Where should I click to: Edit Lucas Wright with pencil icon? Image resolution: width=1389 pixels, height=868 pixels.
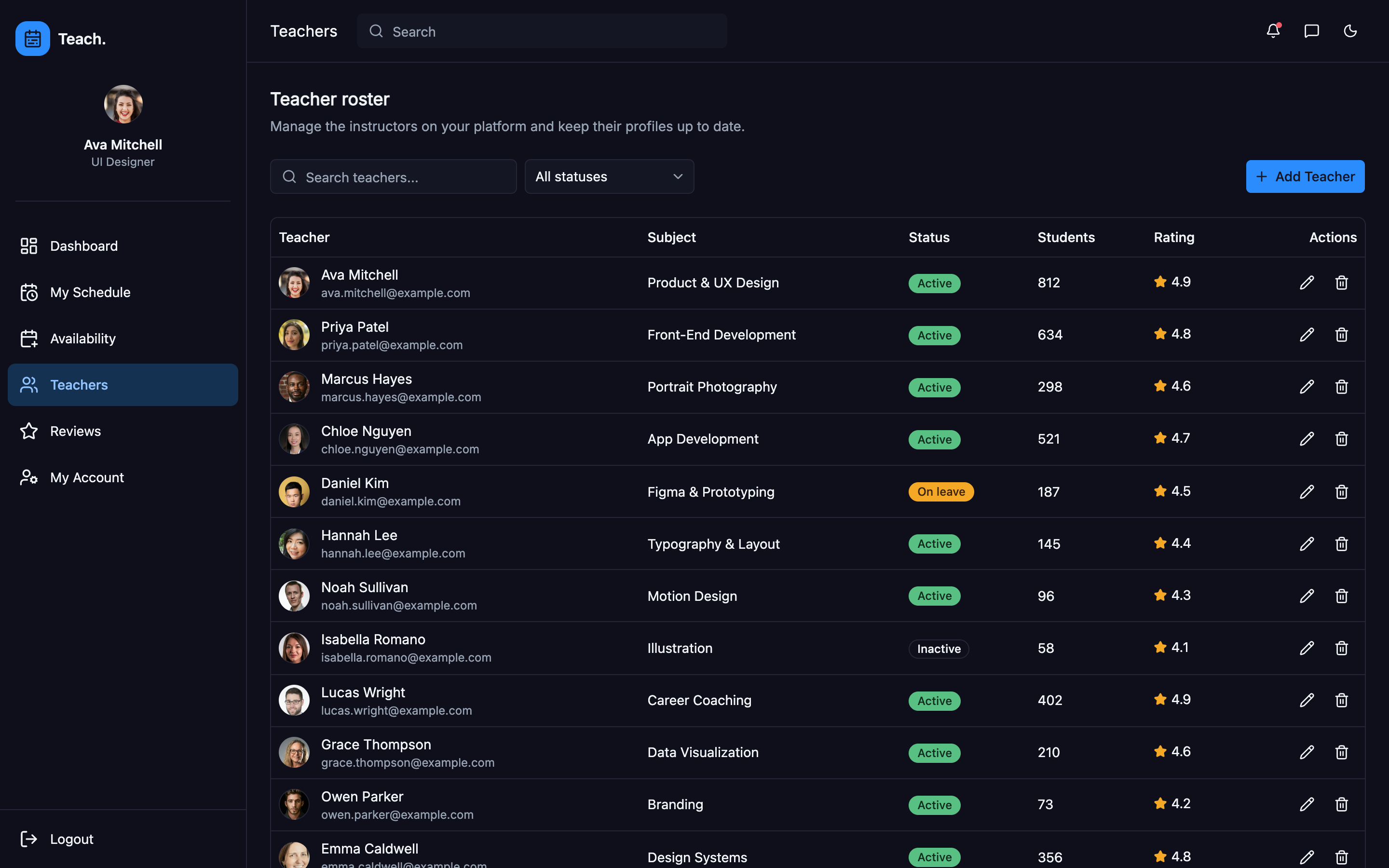pos(1307,700)
